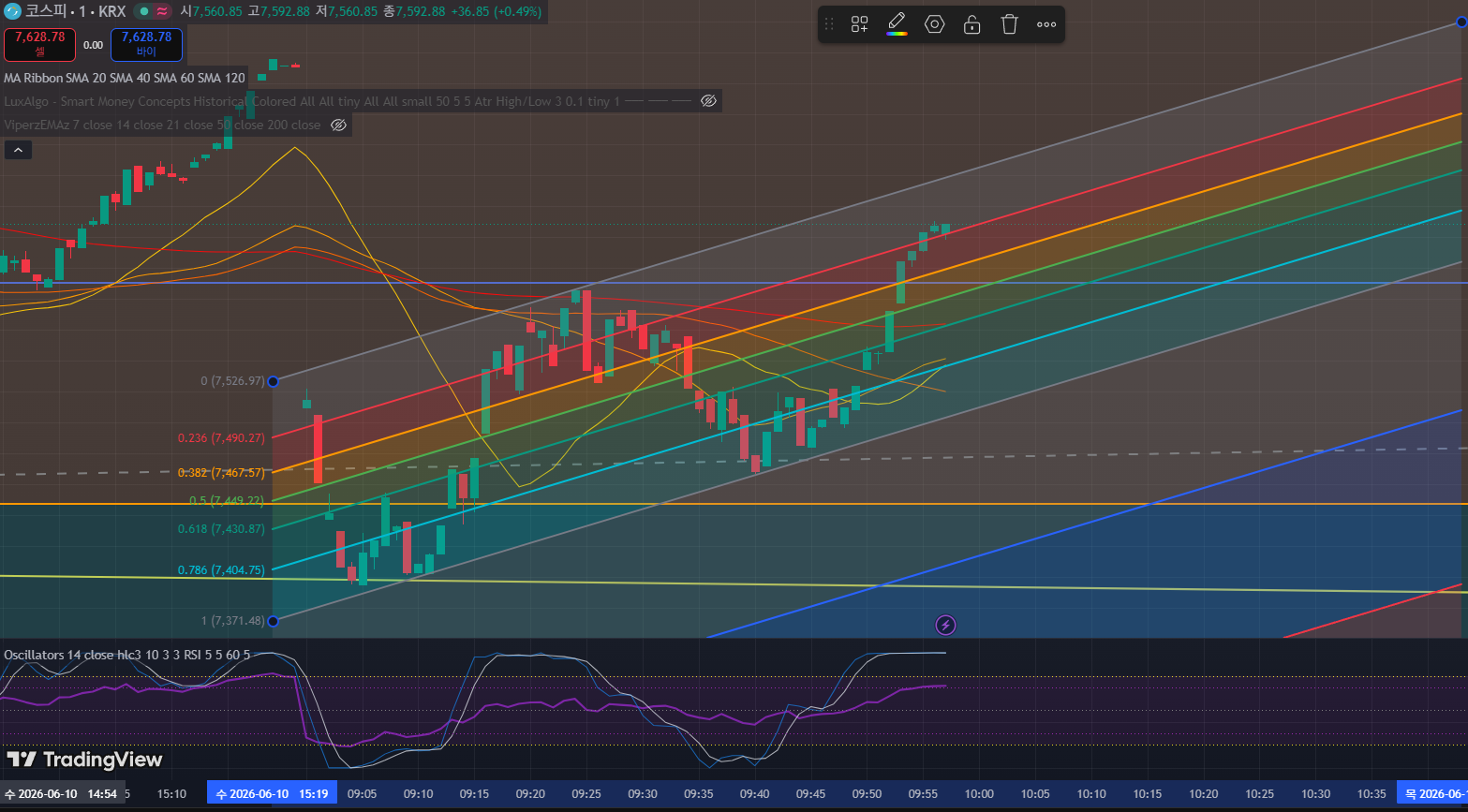Viewport: 1468px width, 812px height.
Task: Open the drawing settings hexagon icon
Action: 934,24
